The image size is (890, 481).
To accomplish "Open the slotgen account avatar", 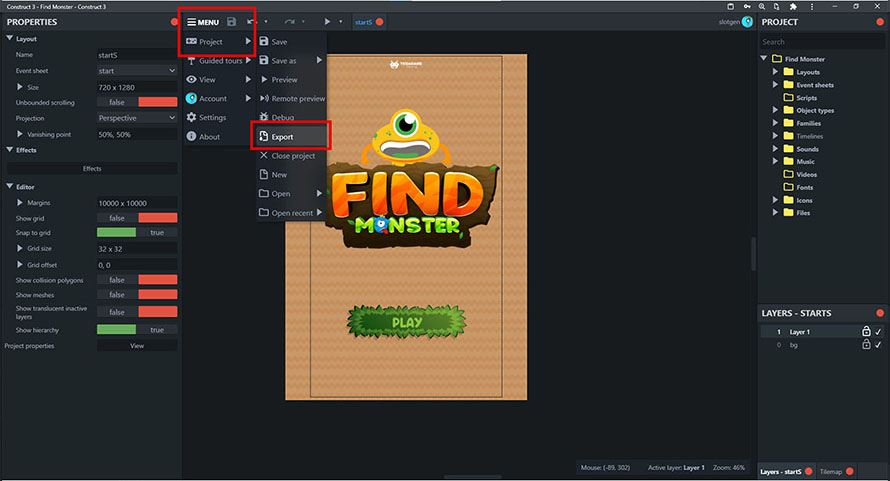I will [x=747, y=22].
